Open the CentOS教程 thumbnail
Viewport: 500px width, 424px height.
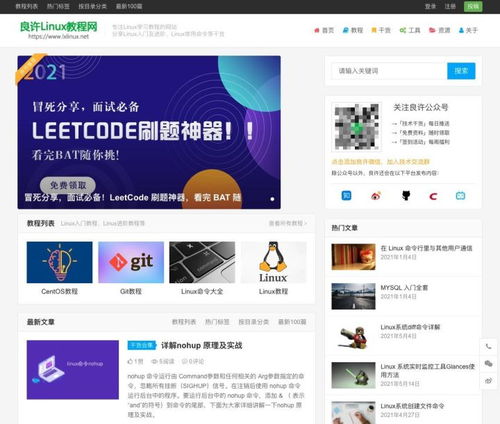pos(59,262)
